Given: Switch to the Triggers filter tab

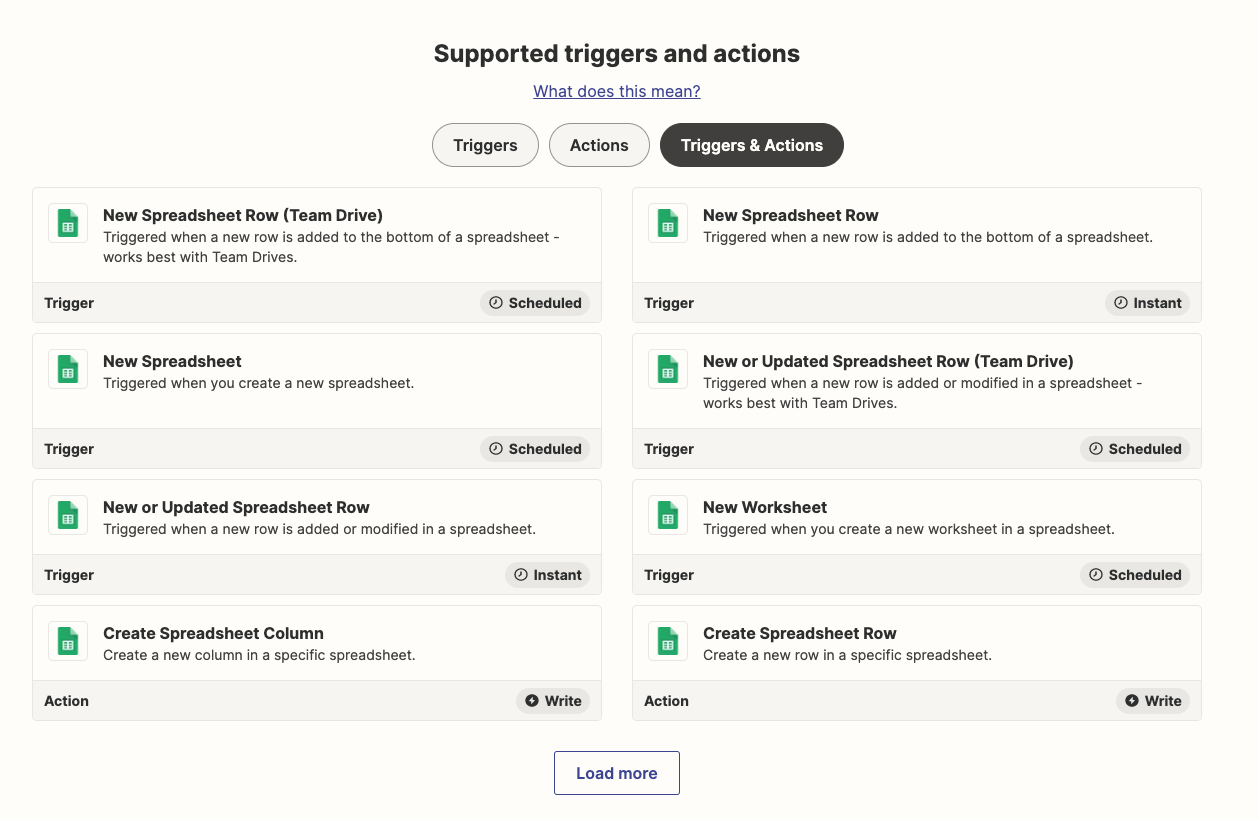Looking at the screenshot, I should [485, 145].
